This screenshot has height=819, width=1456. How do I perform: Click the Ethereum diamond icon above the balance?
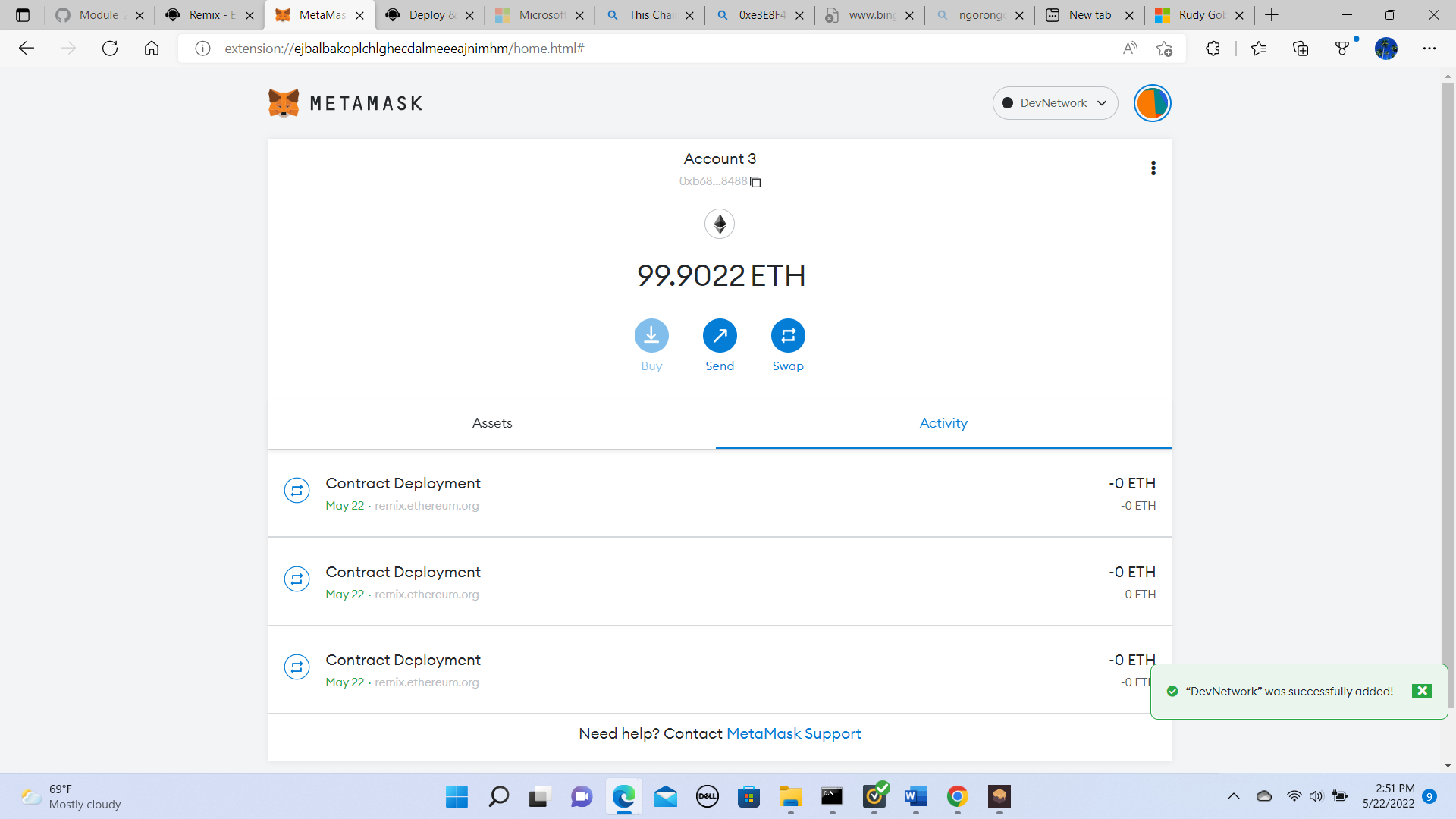coord(719,224)
